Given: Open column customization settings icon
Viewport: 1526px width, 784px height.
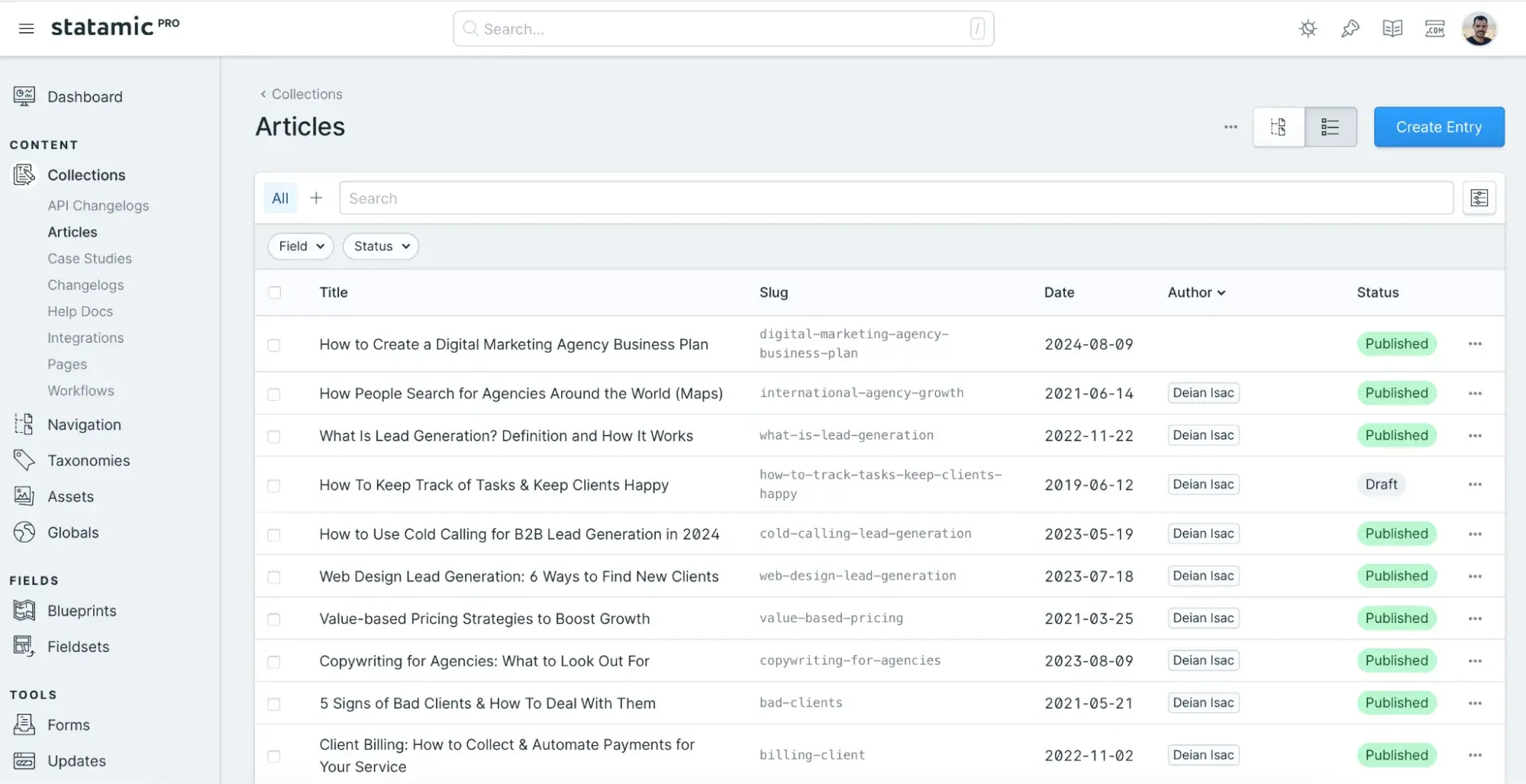Looking at the screenshot, I should tap(1479, 198).
